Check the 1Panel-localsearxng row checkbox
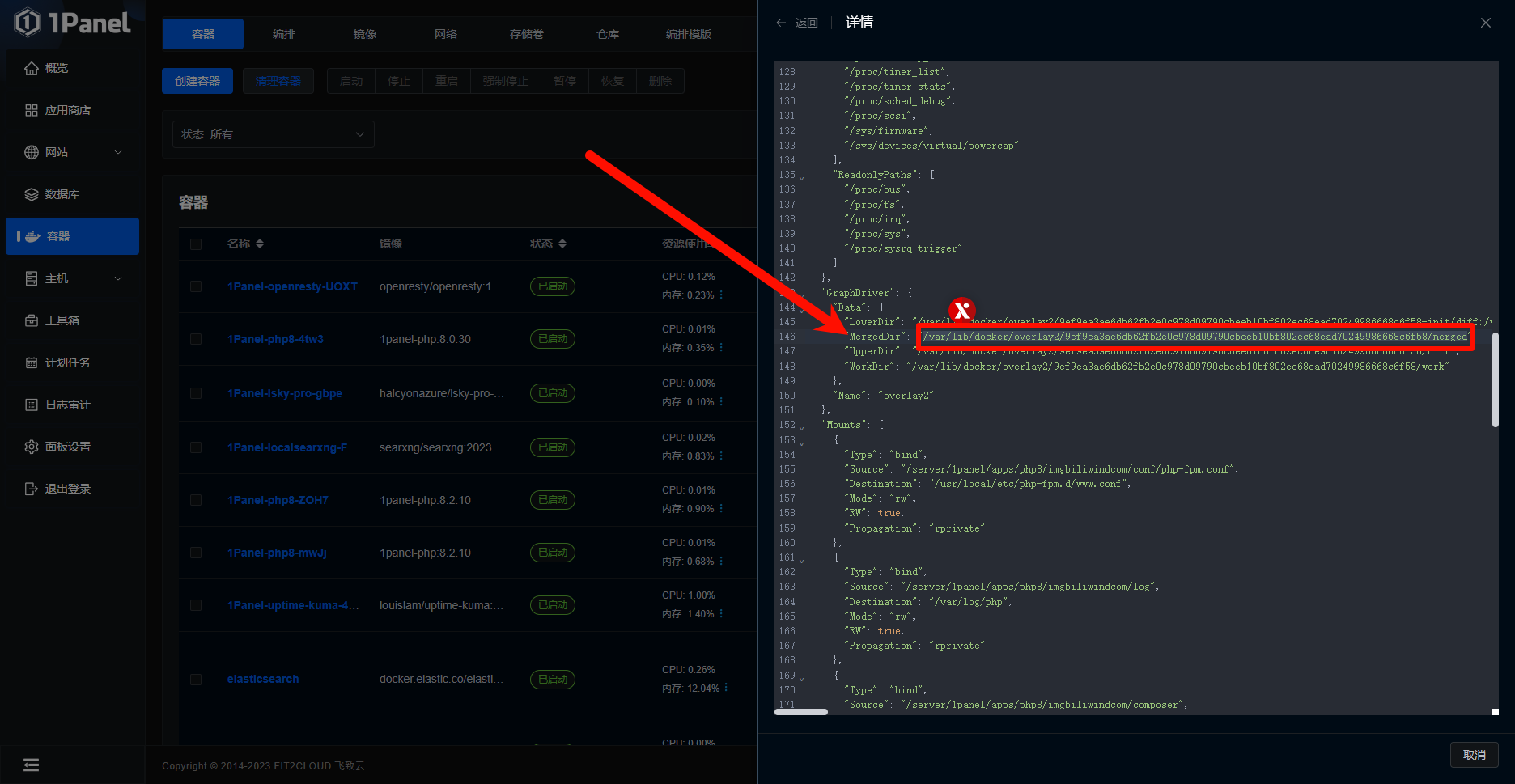The image size is (1515, 784). pyautogui.click(x=196, y=447)
